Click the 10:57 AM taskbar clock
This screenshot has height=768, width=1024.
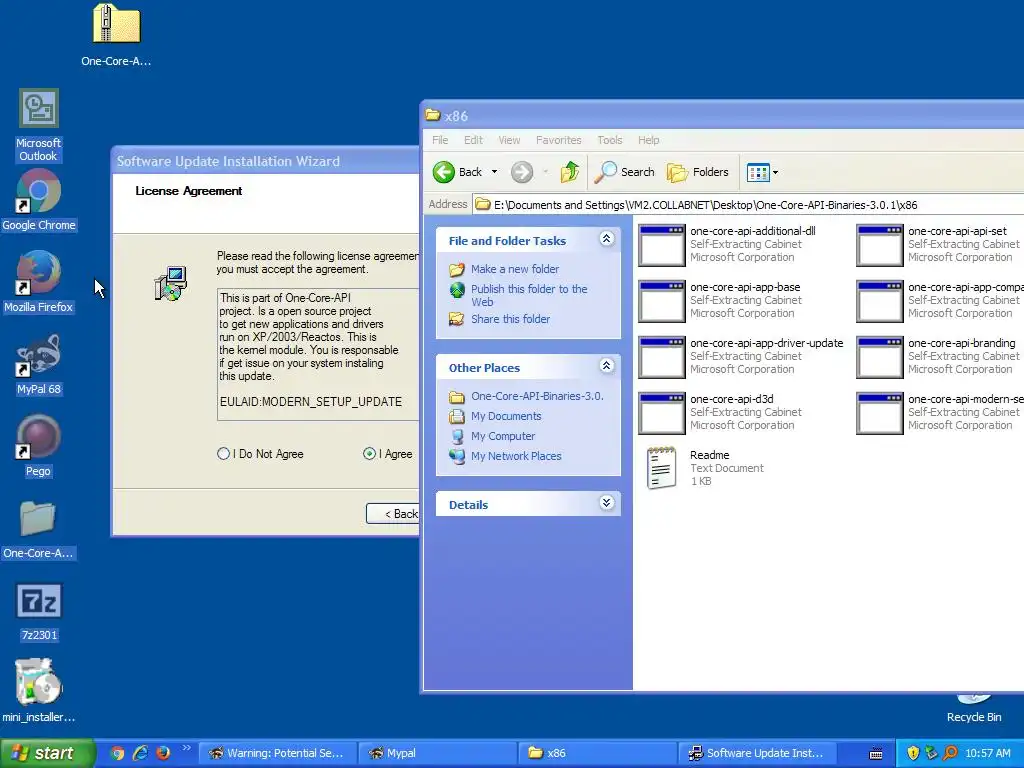[x=987, y=754]
